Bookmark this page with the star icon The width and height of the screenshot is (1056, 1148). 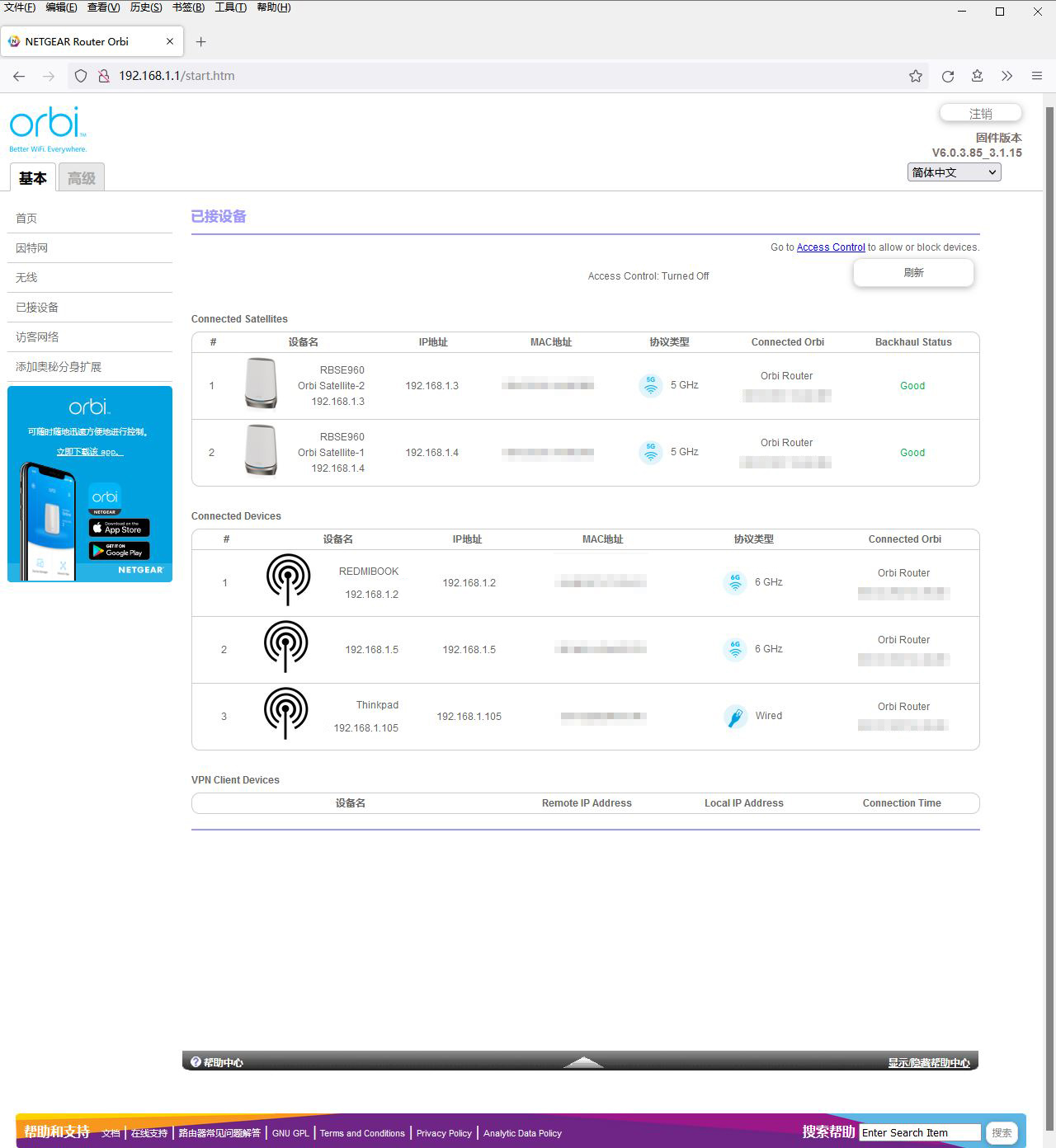click(x=916, y=76)
